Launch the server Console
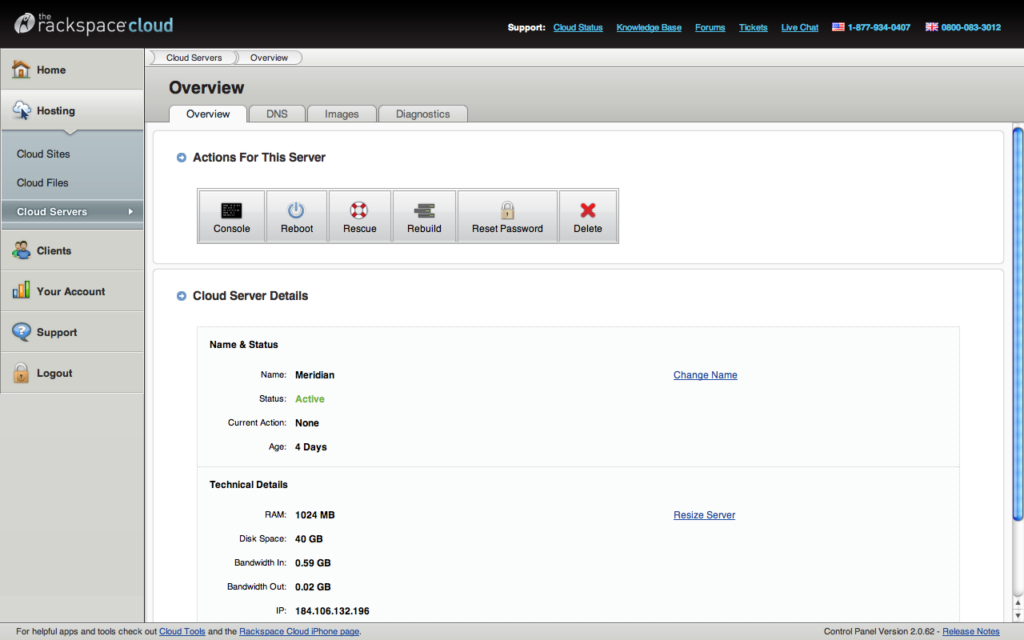Screen dimensions: 1024x640 coord(231,217)
